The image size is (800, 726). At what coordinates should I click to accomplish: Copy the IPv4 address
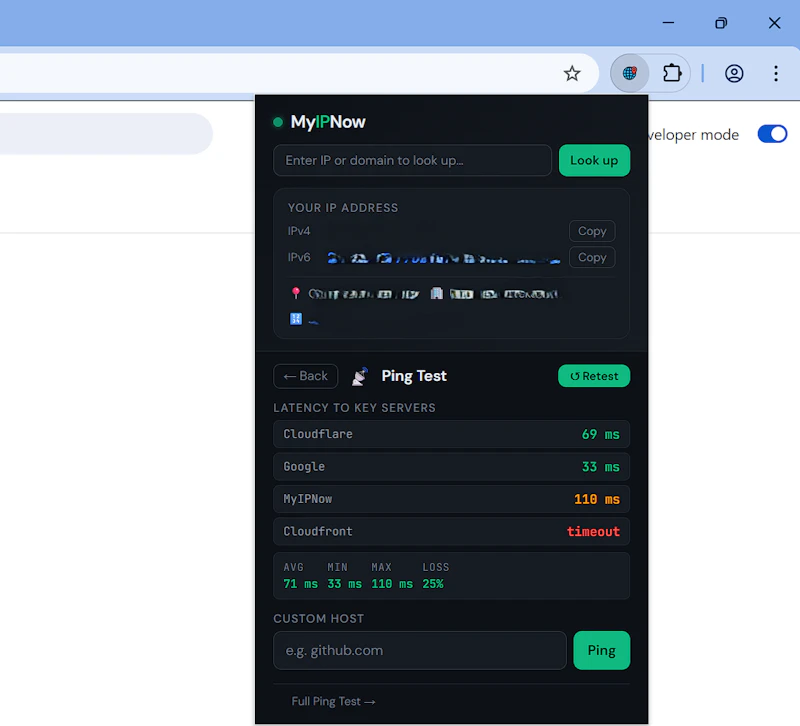click(592, 231)
